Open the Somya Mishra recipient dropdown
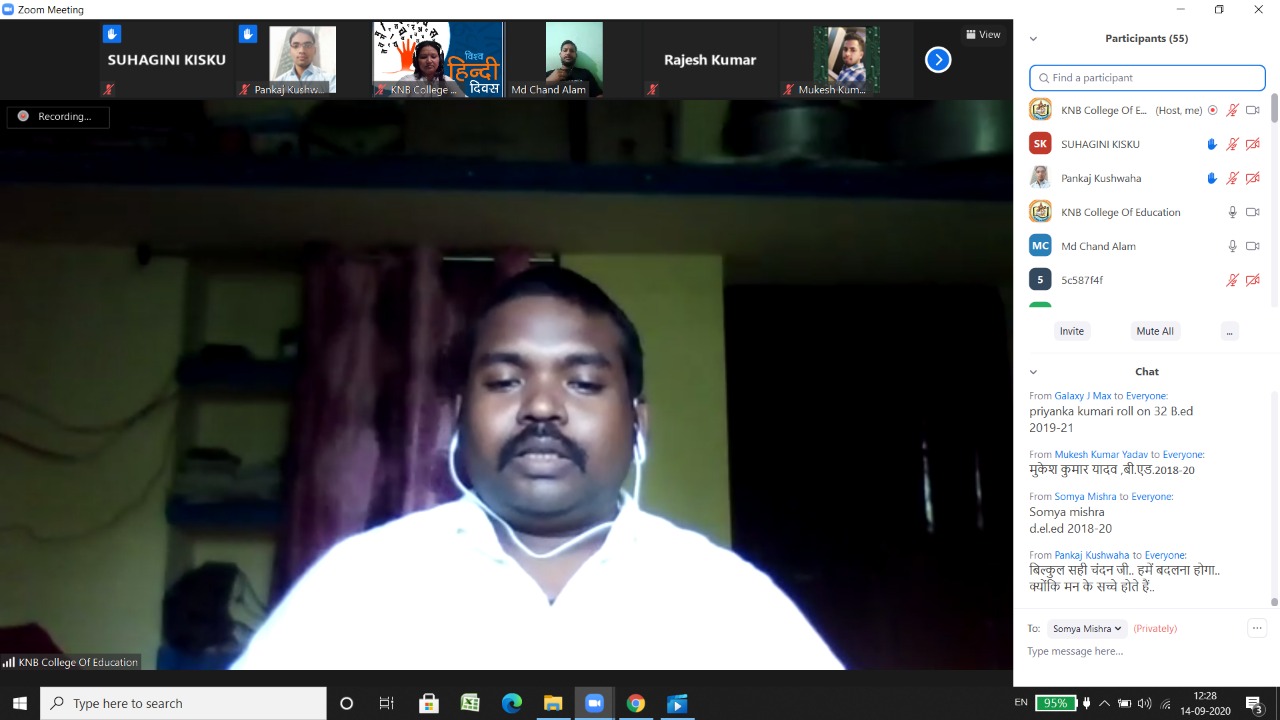The height and width of the screenshot is (720, 1280). 1087,629
